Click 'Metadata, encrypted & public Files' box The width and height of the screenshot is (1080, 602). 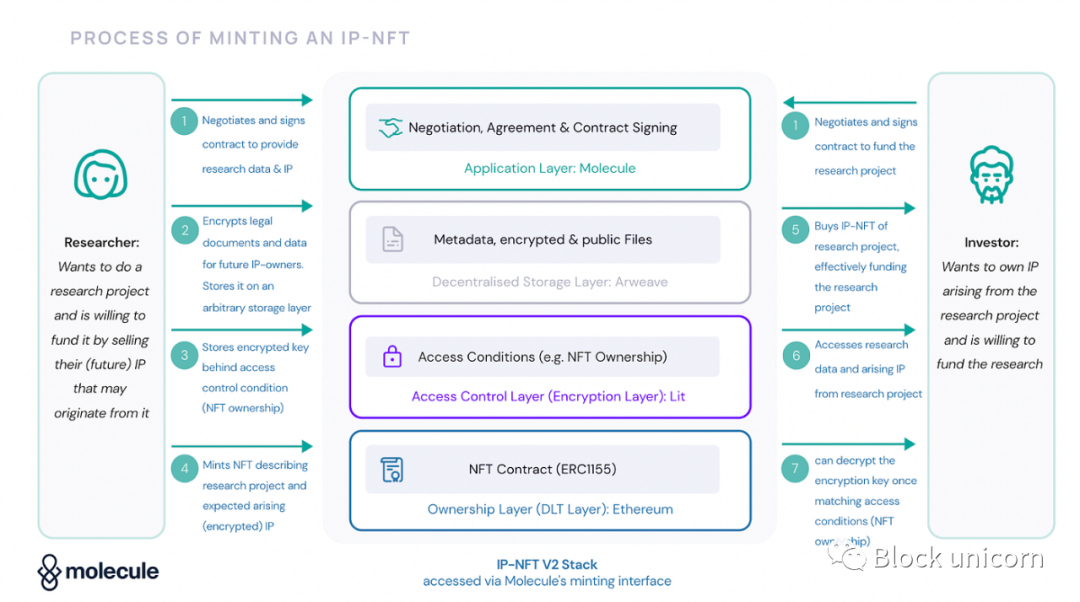[543, 240]
